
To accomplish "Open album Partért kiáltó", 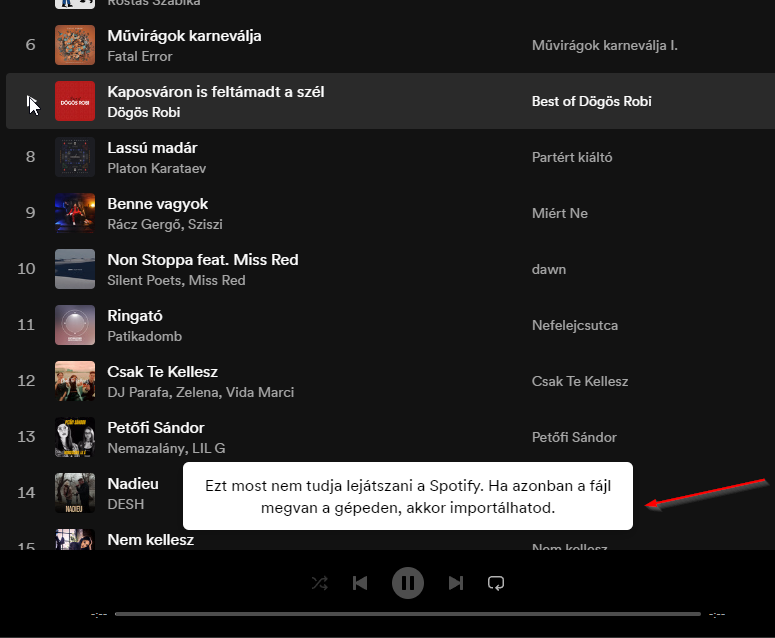I will 572,157.
